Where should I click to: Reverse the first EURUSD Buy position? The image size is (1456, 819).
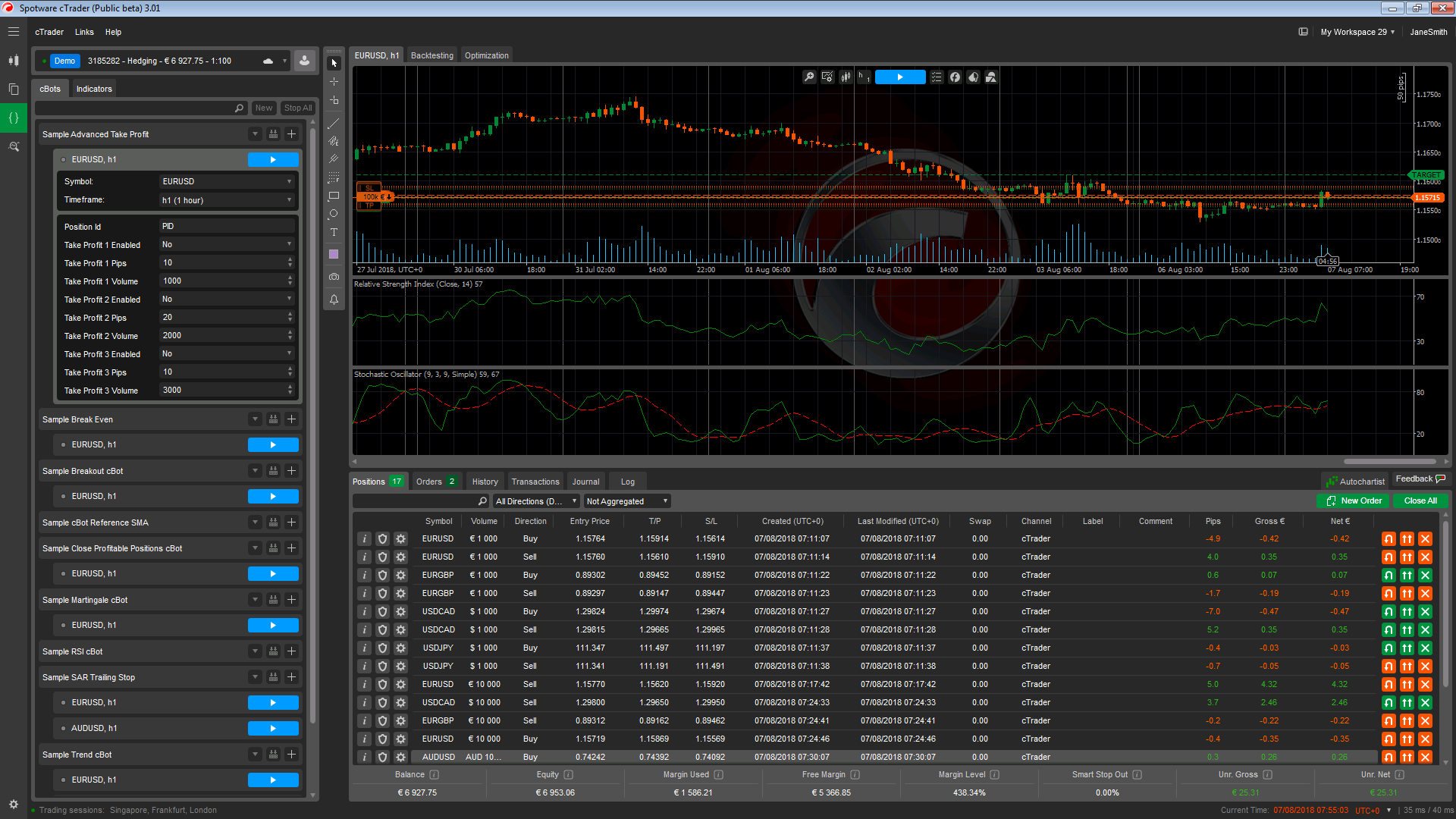[1389, 539]
